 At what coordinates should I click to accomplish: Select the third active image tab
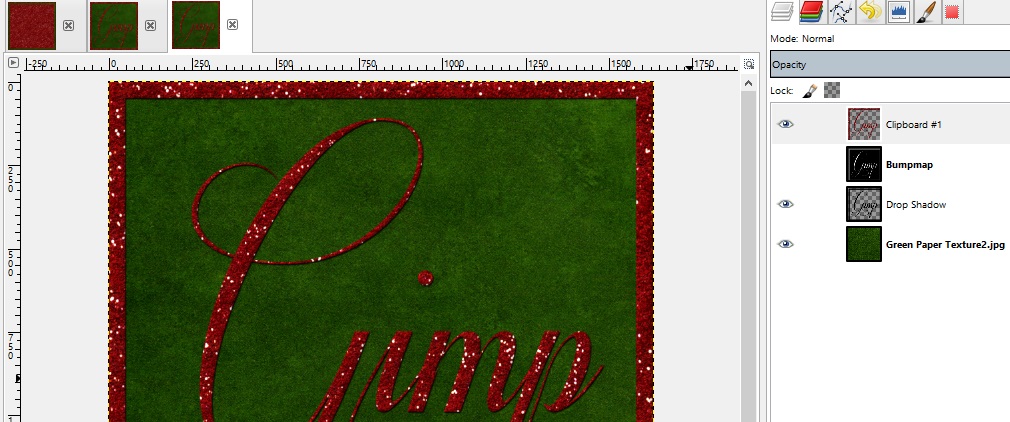(196, 25)
